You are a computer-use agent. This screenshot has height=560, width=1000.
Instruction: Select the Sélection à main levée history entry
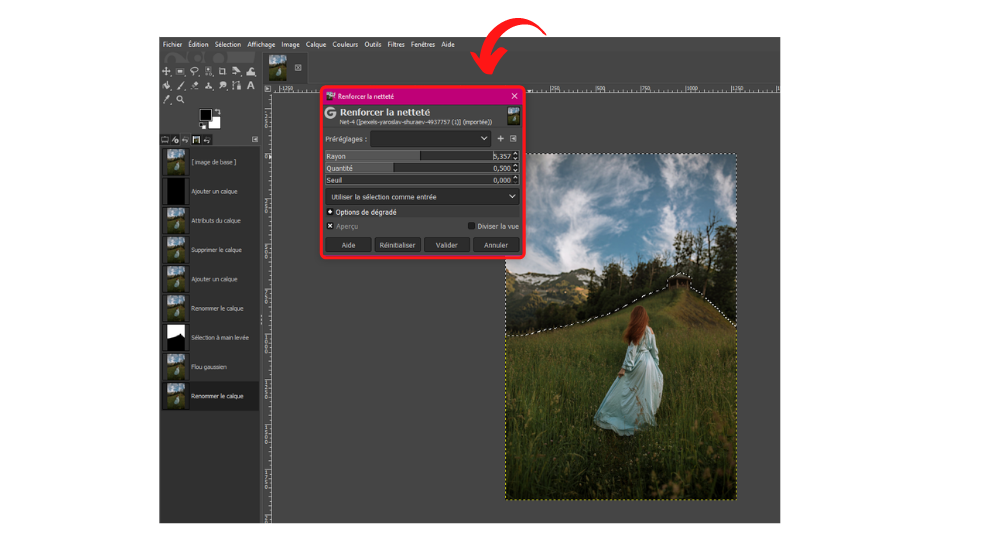[210, 337]
